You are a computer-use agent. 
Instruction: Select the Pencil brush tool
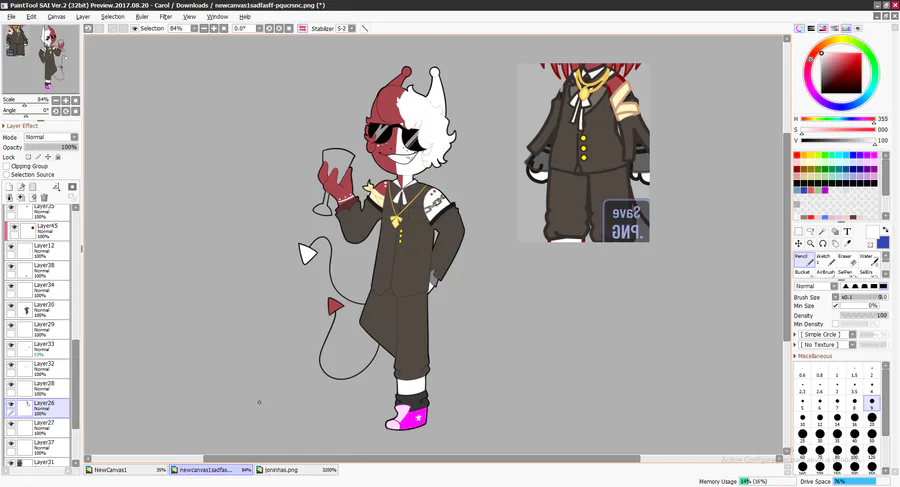[x=804, y=259]
